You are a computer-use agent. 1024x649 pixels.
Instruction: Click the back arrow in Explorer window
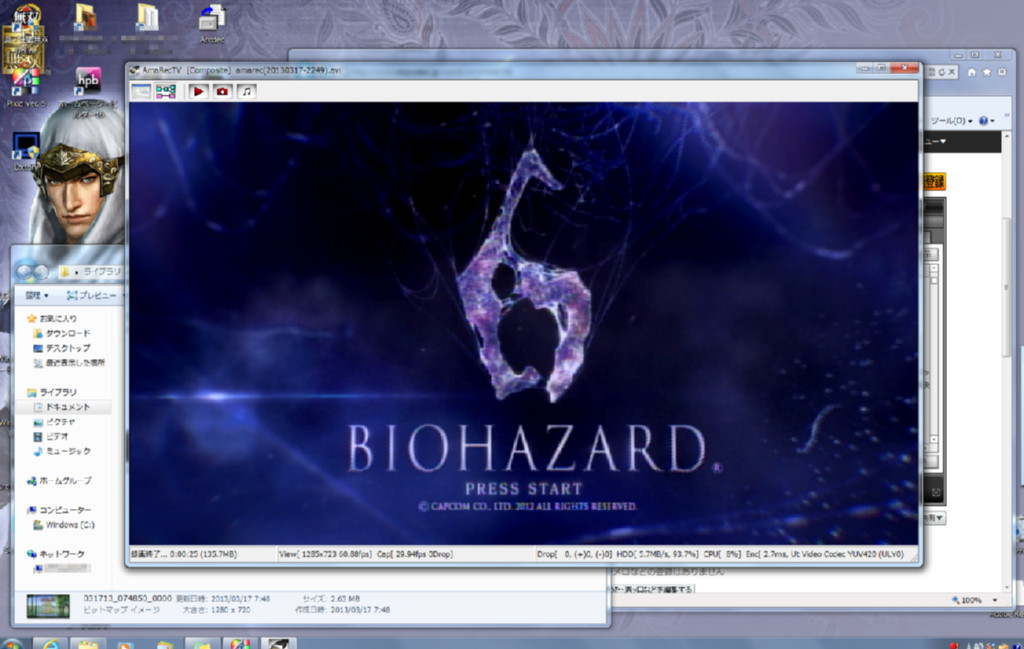coord(25,272)
